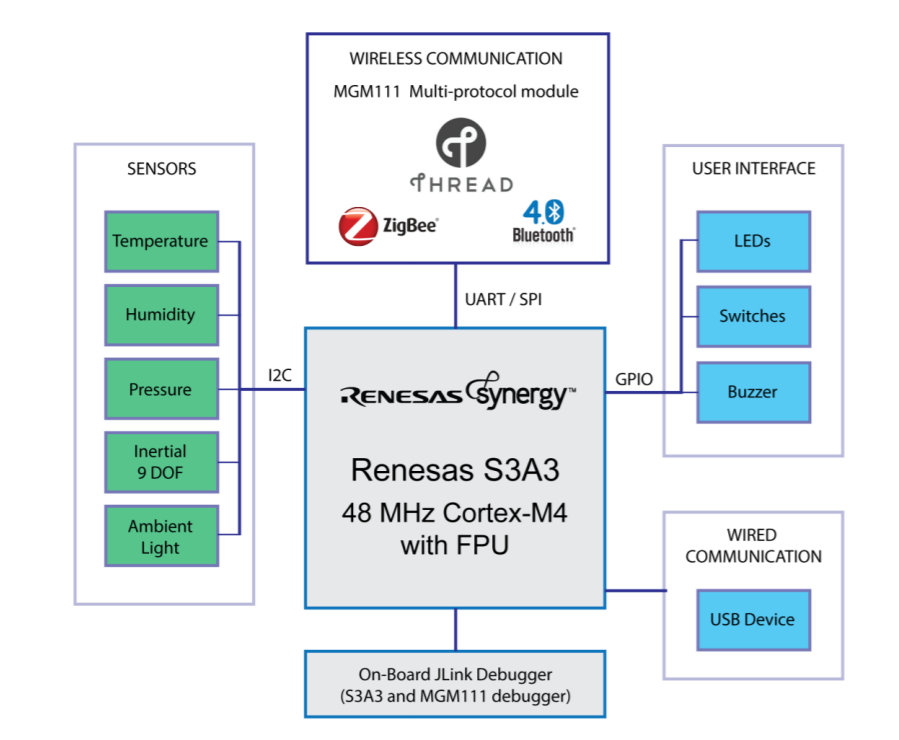Select the Humidity sensor block
This screenshot has width=899, height=740.
tap(162, 315)
